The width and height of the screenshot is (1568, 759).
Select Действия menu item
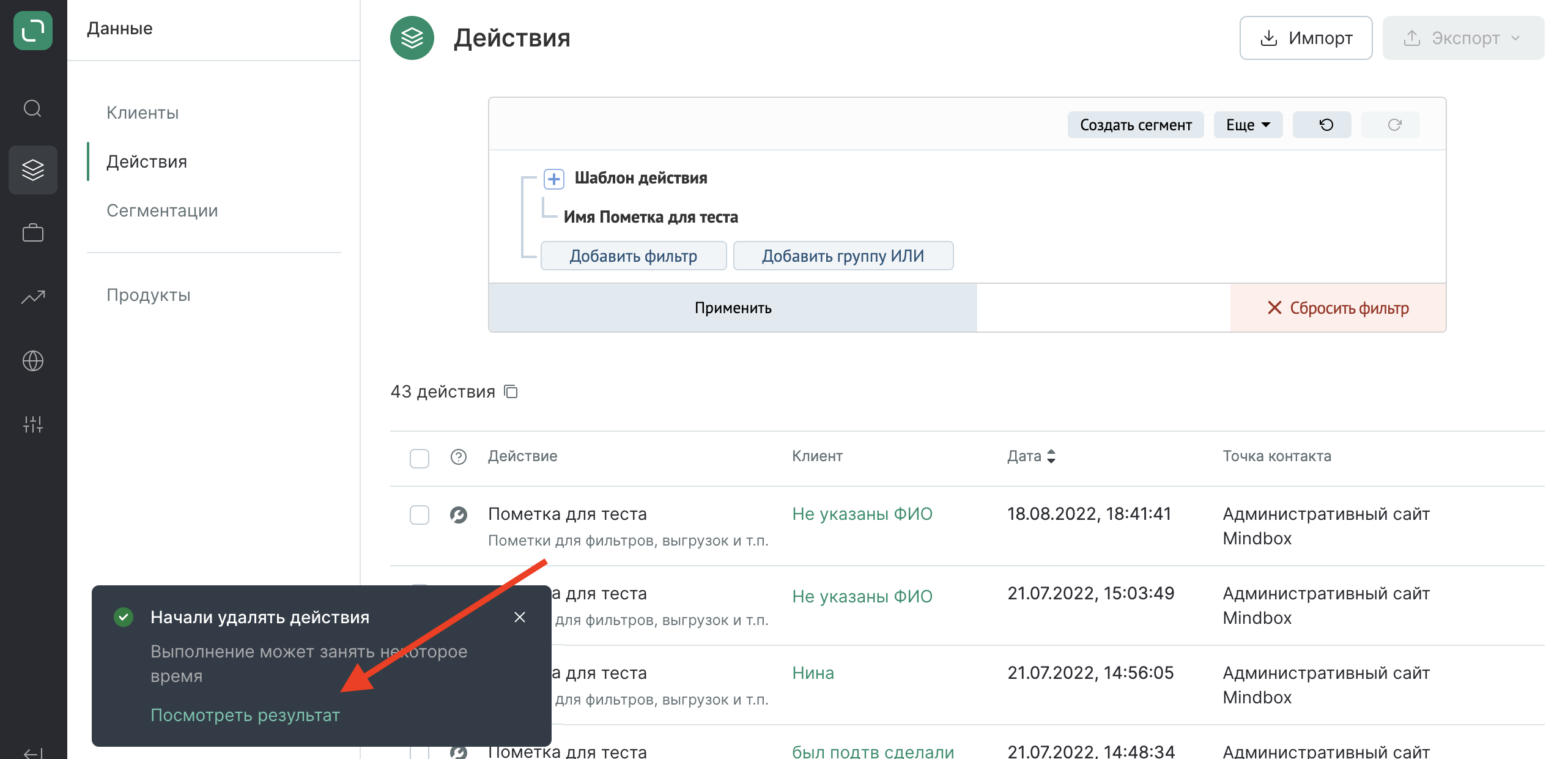147,161
